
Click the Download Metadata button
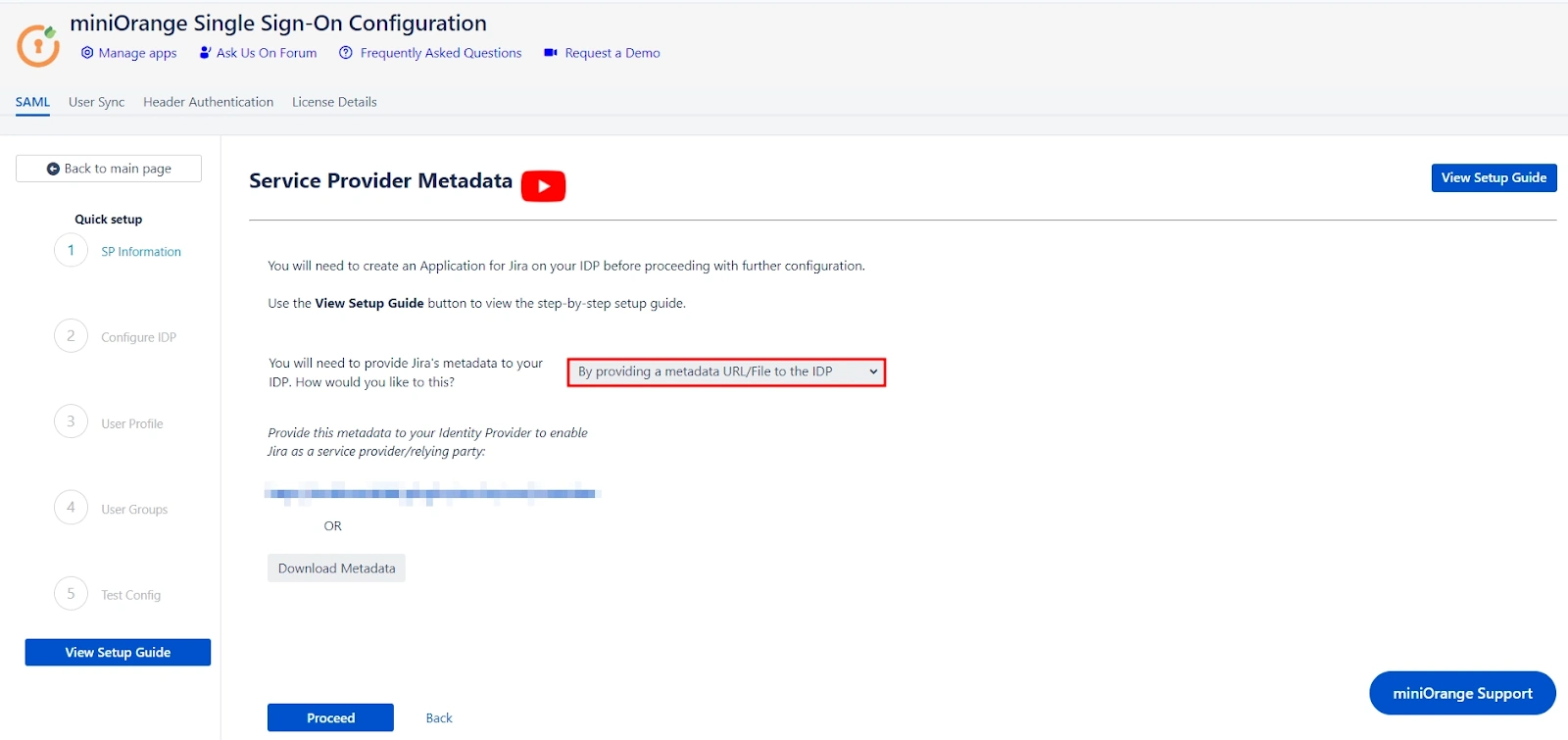336,568
